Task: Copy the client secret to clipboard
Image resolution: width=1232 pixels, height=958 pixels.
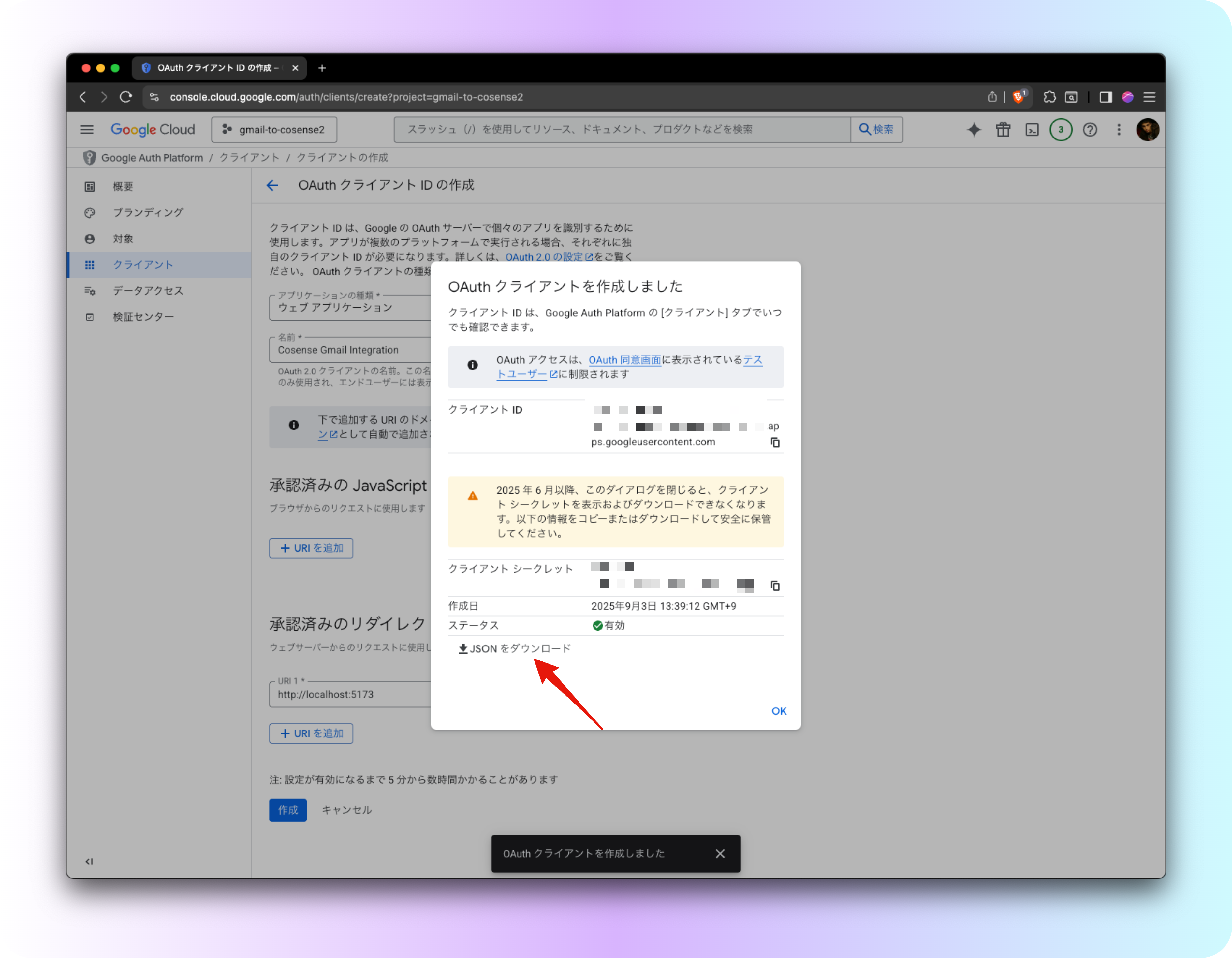Action: (776, 586)
